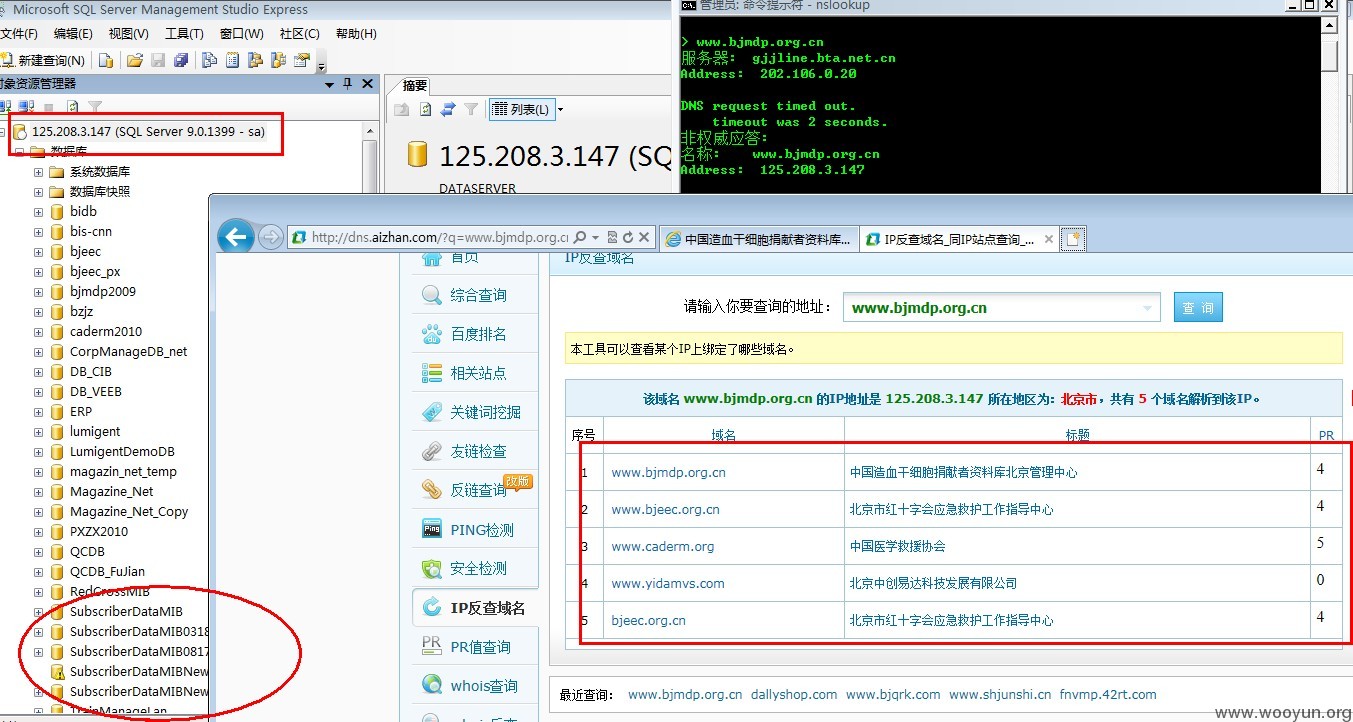Click the 查询 query button

tap(1198, 308)
